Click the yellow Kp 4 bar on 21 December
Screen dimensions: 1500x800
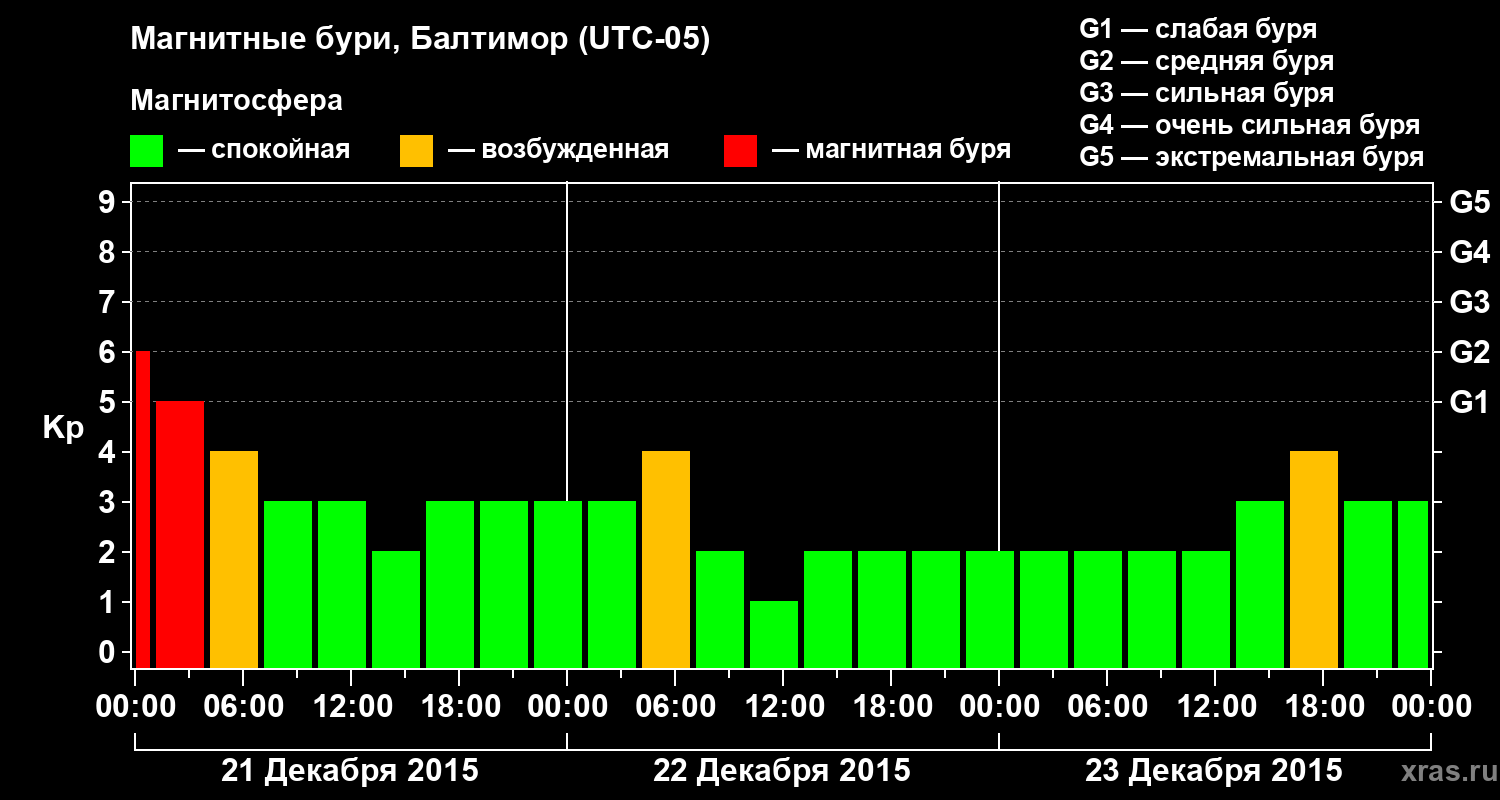[x=234, y=559]
